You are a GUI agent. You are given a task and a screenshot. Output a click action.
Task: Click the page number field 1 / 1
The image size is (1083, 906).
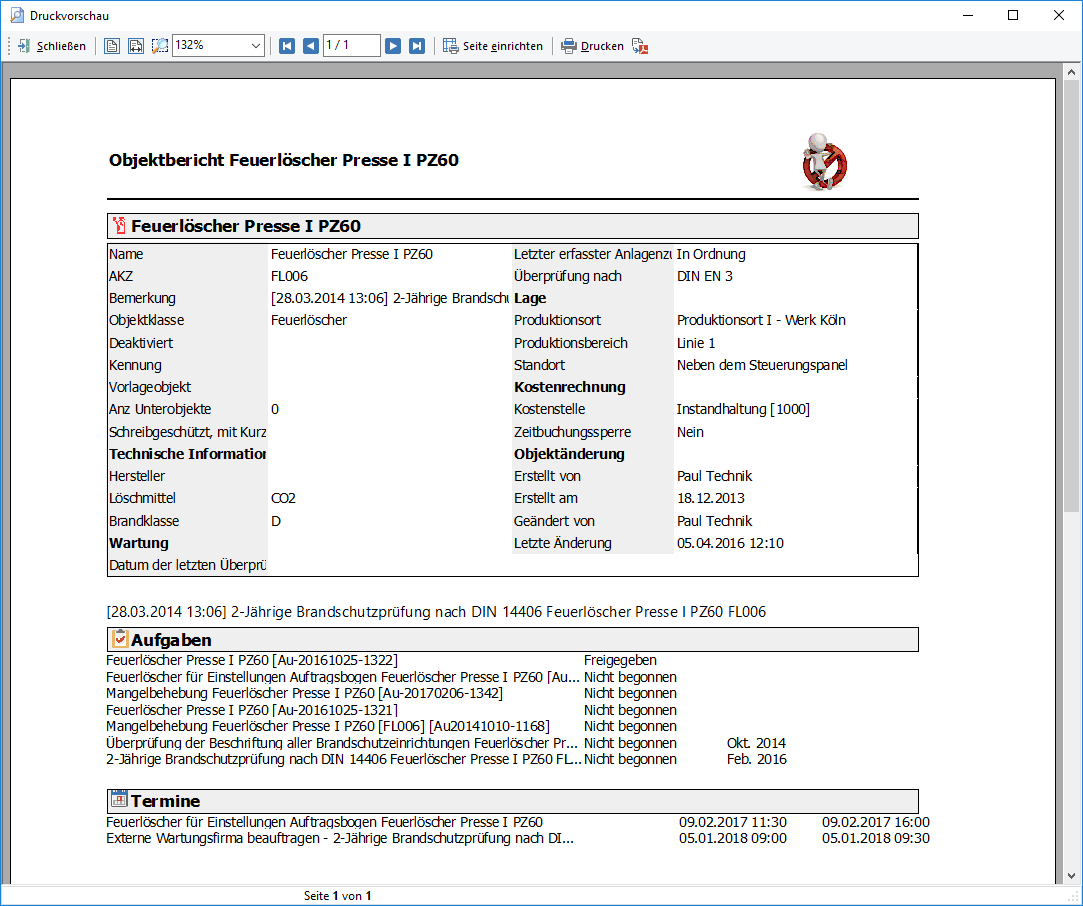[352, 46]
